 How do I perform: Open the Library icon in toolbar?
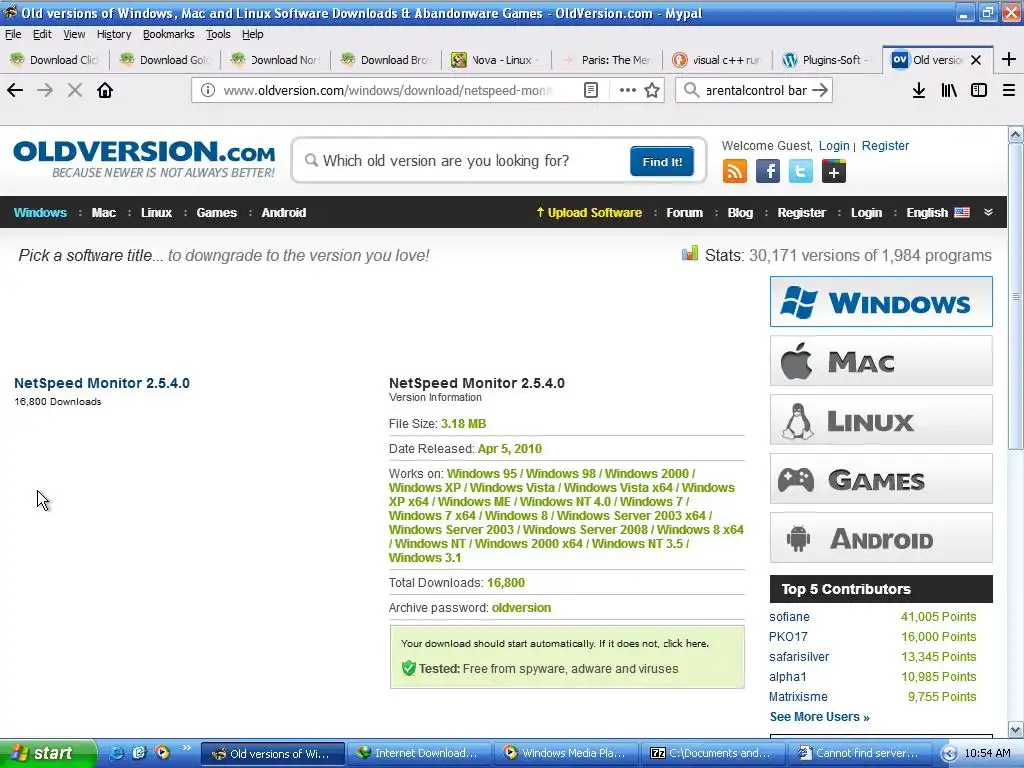pos(949,90)
